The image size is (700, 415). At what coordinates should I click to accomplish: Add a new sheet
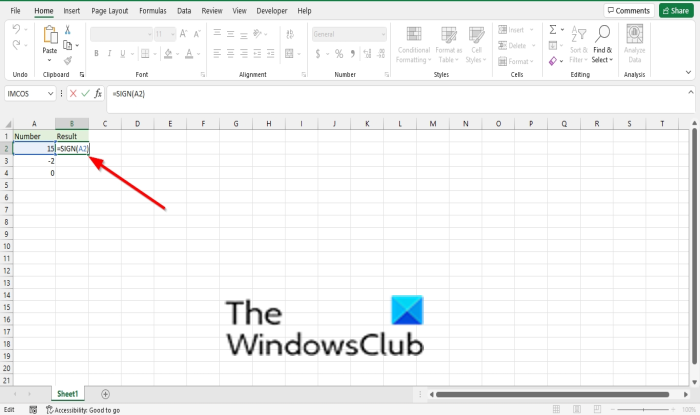click(105, 394)
